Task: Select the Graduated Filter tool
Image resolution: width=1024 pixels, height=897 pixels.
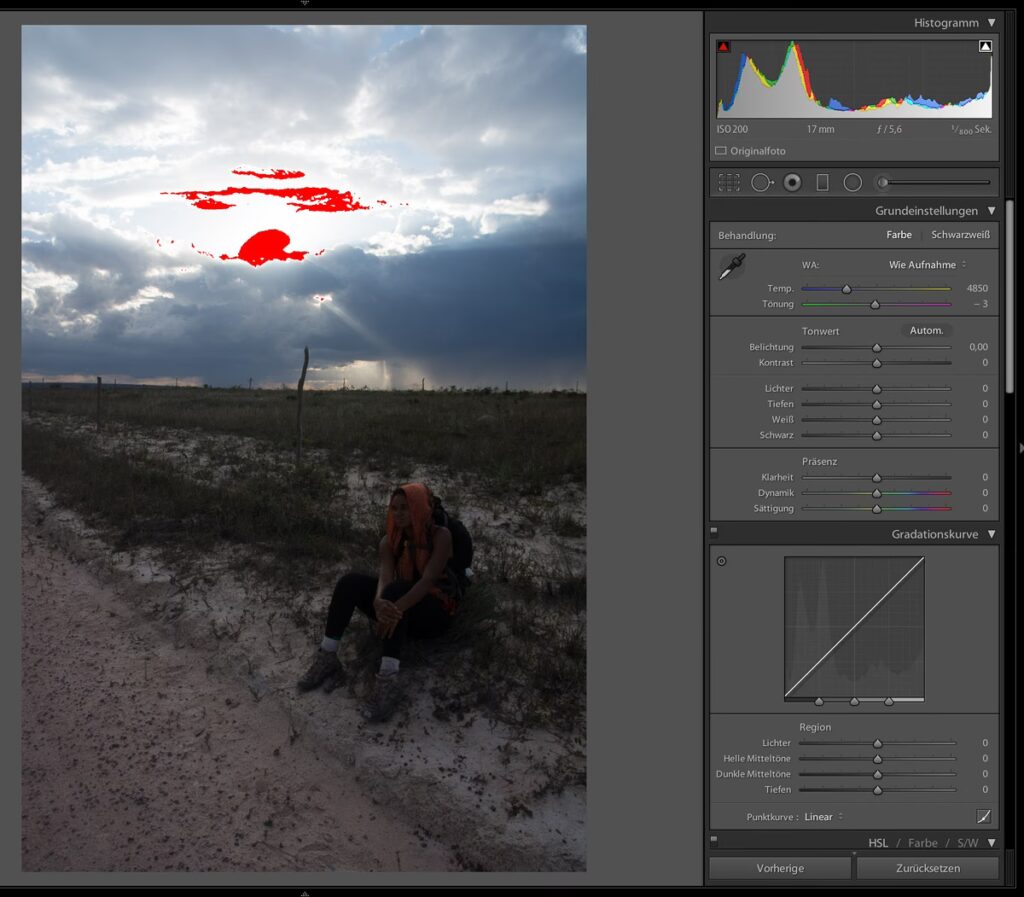Action: click(x=822, y=182)
